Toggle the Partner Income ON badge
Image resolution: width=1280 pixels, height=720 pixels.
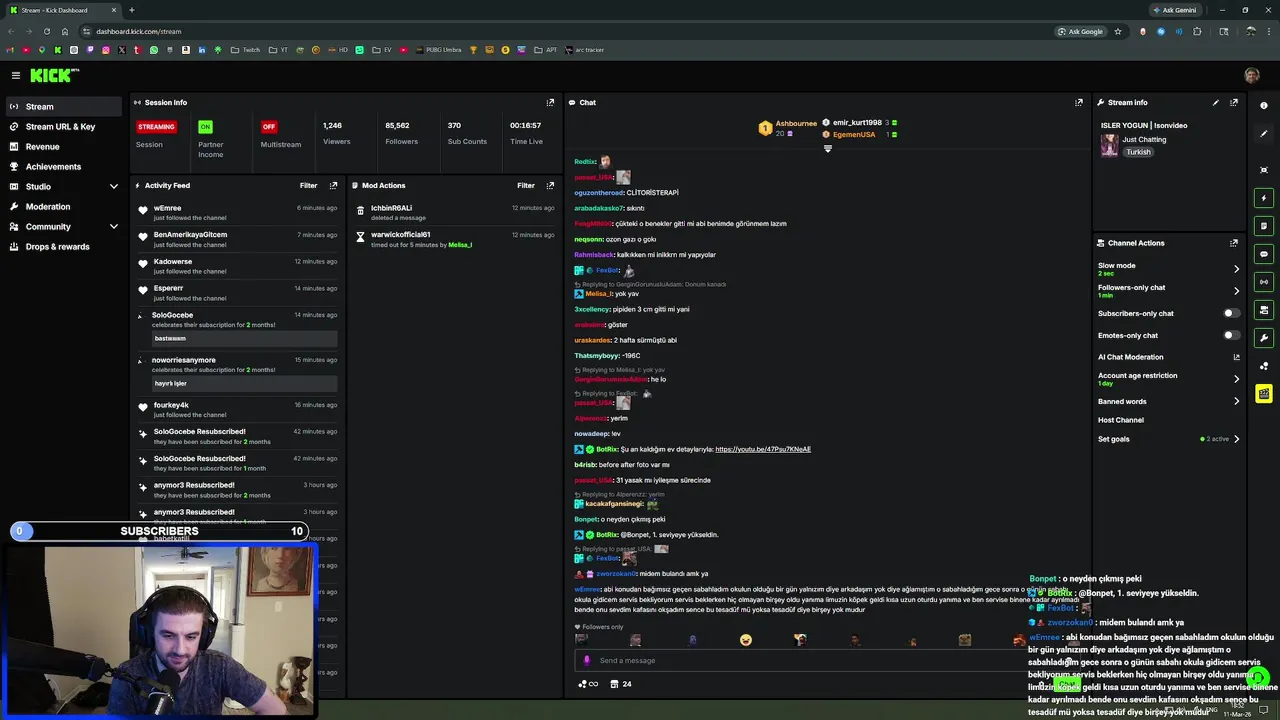point(205,127)
